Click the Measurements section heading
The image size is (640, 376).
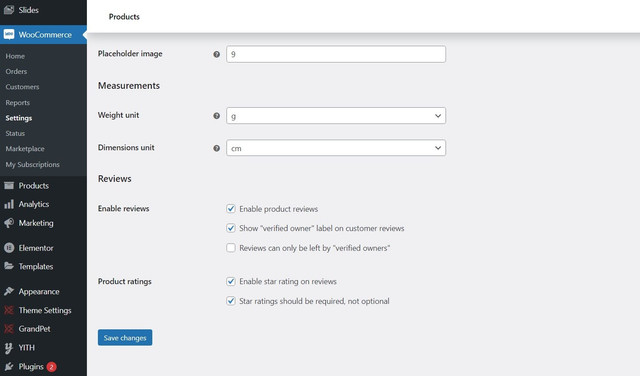tap(129, 86)
